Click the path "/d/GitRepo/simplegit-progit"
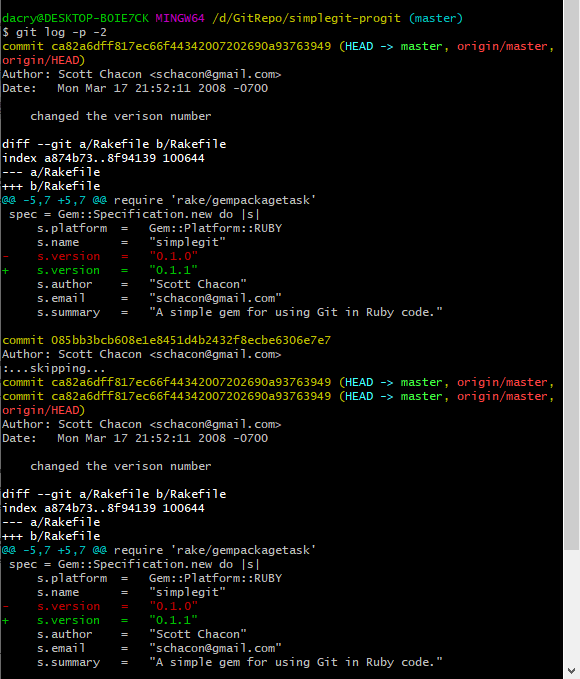 pyautogui.click(x=306, y=18)
